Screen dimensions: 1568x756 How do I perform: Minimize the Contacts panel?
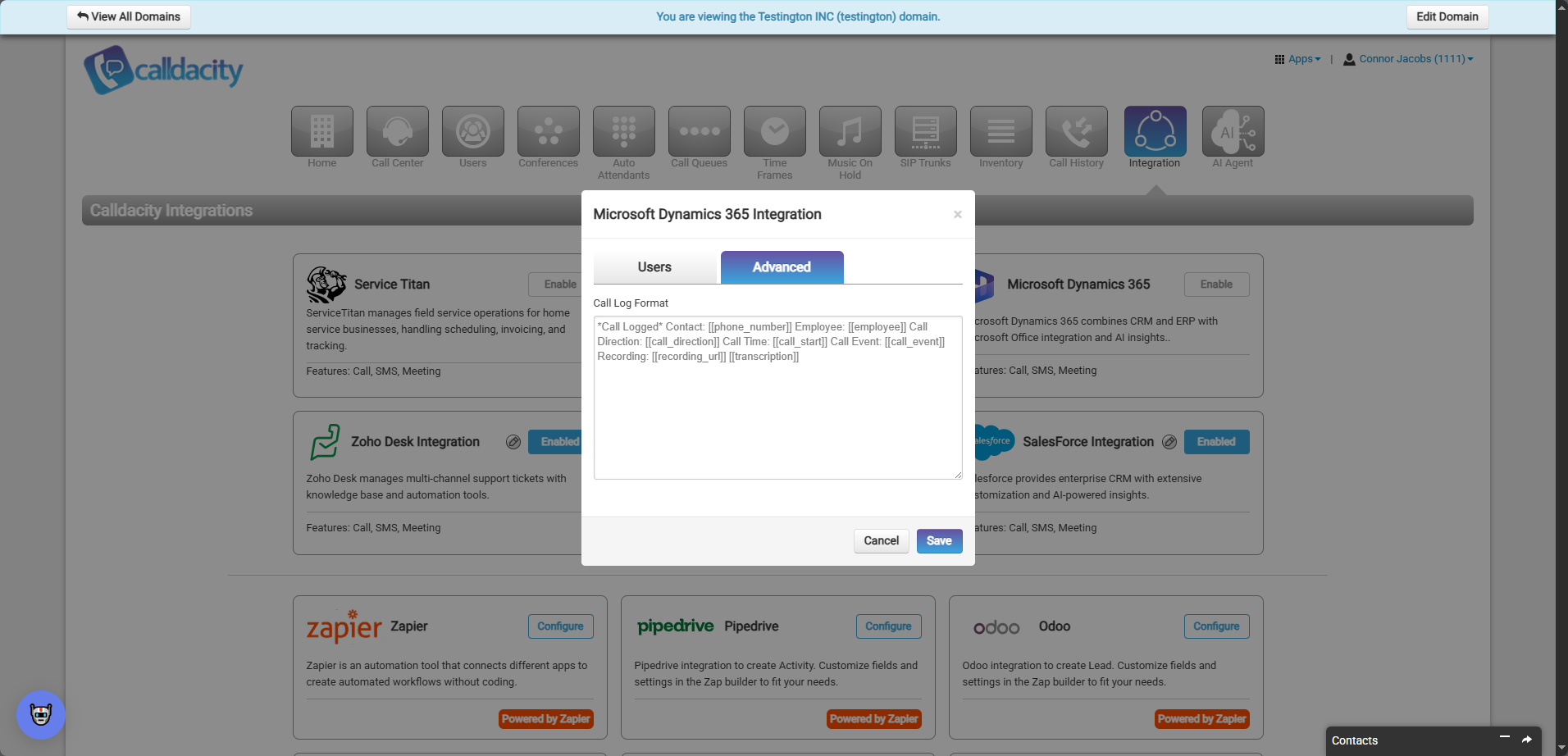(x=1504, y=738)
